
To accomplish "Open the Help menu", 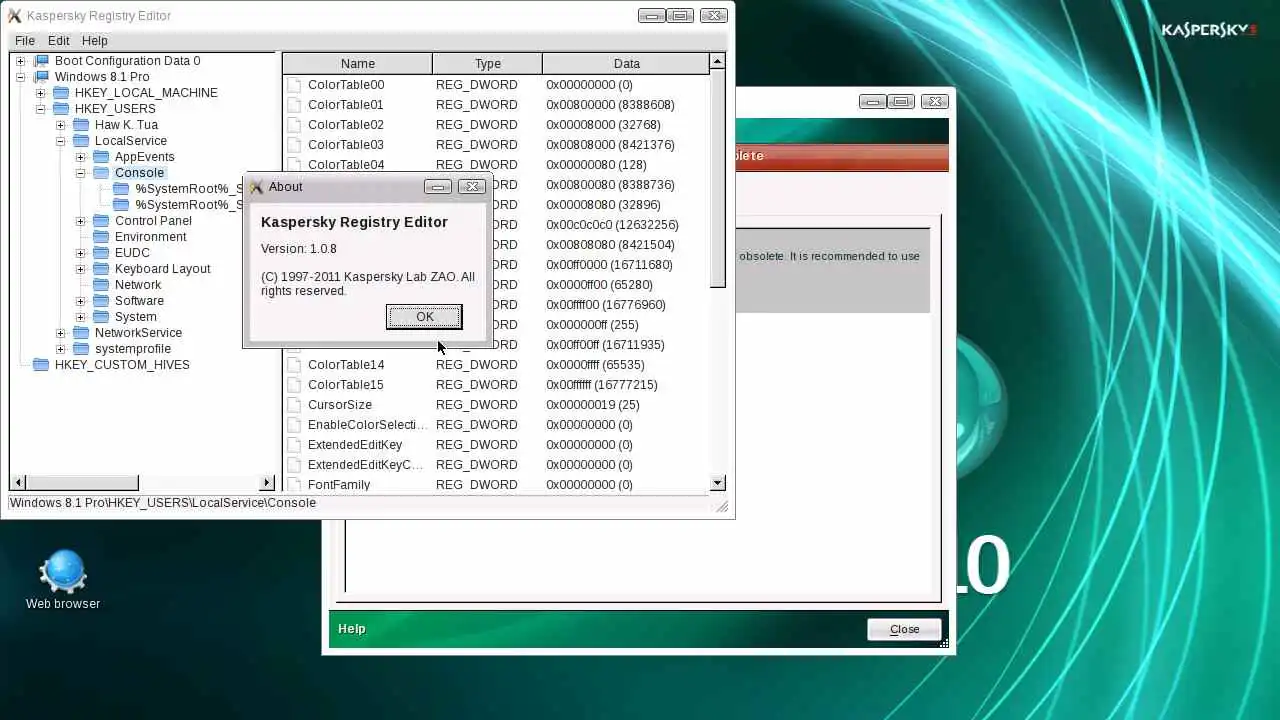I will point(95,41).
